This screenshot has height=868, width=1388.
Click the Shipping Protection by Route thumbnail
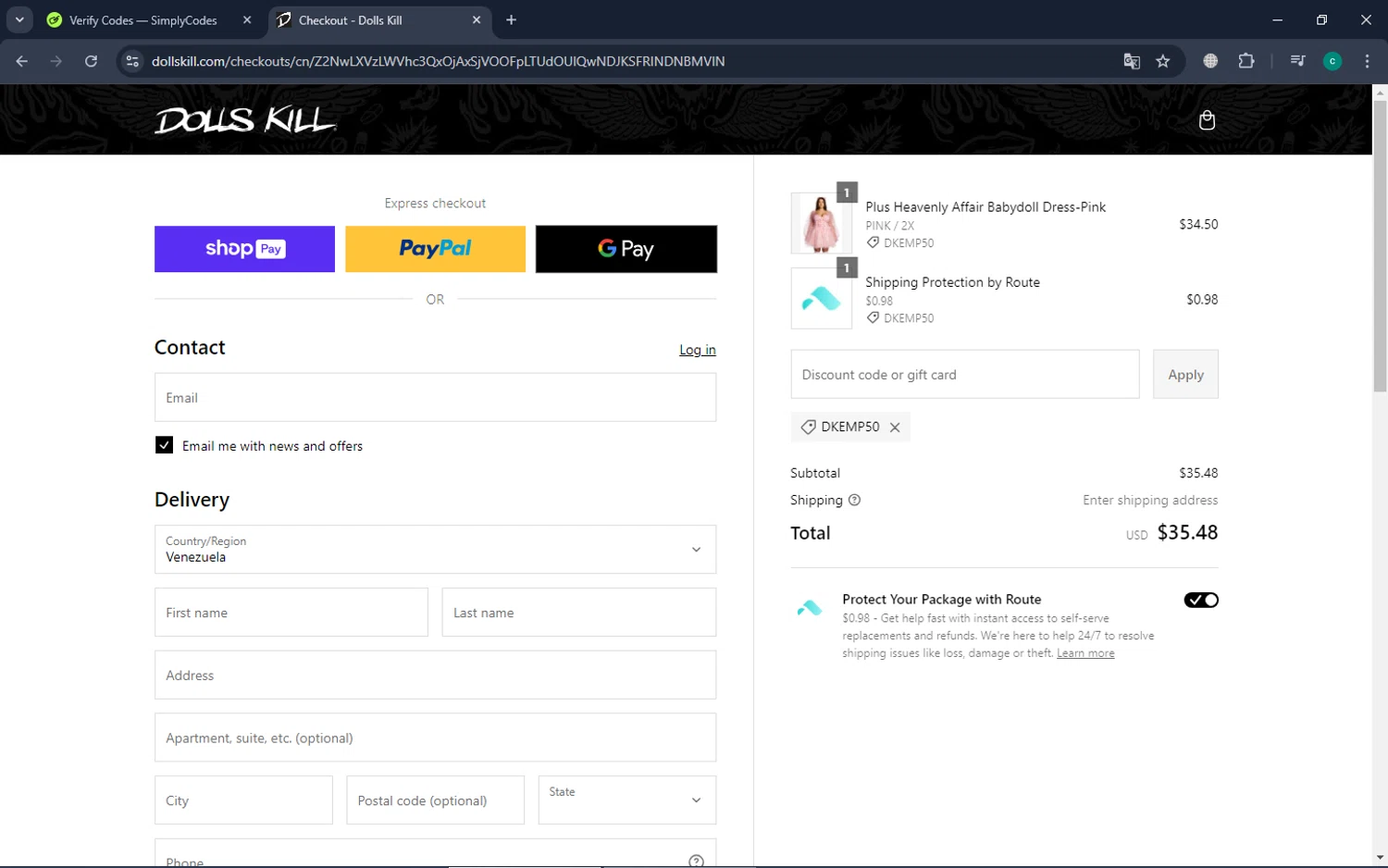coord(822,298)
